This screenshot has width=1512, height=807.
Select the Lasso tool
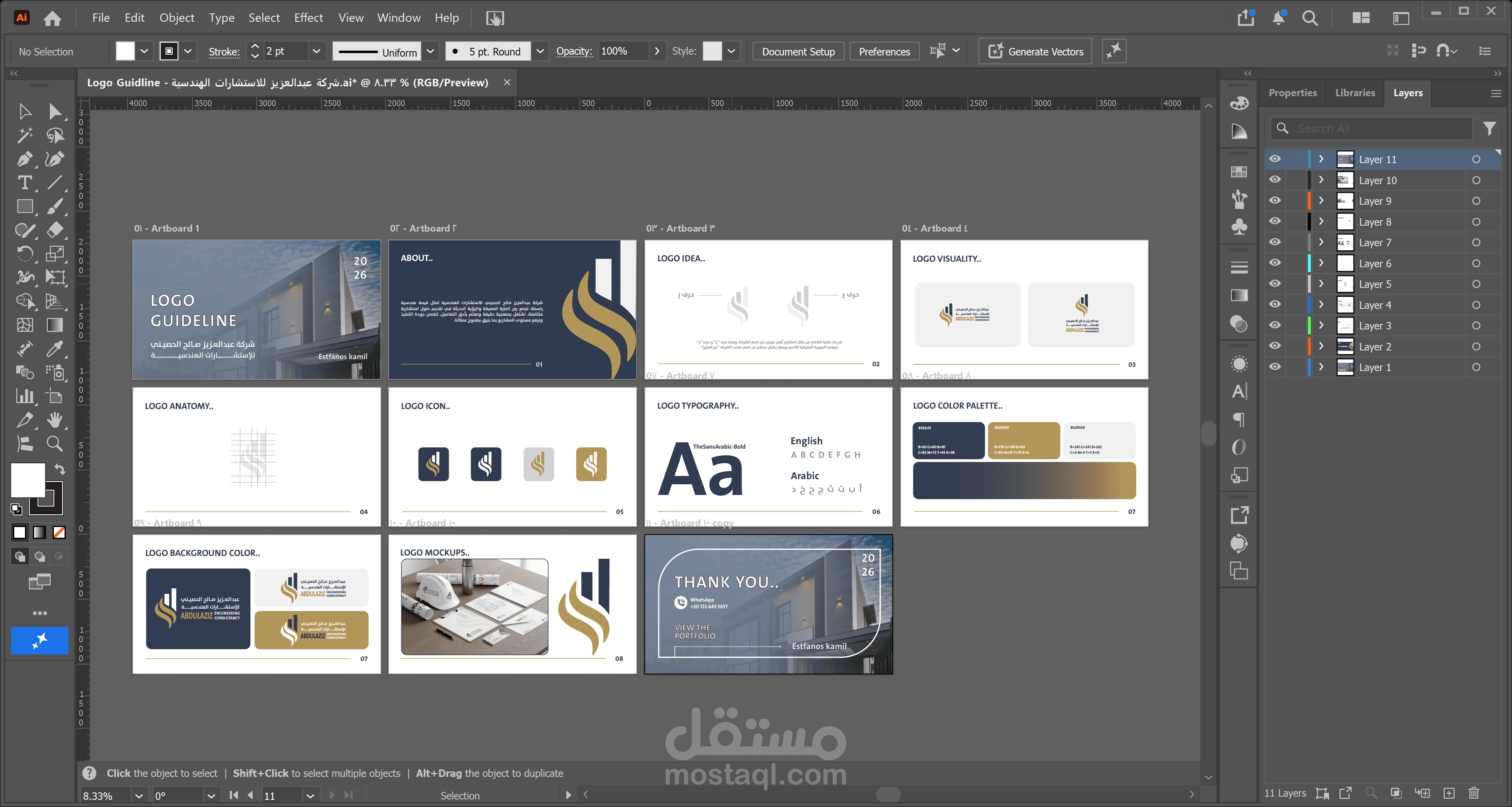[x=55, y=135]
